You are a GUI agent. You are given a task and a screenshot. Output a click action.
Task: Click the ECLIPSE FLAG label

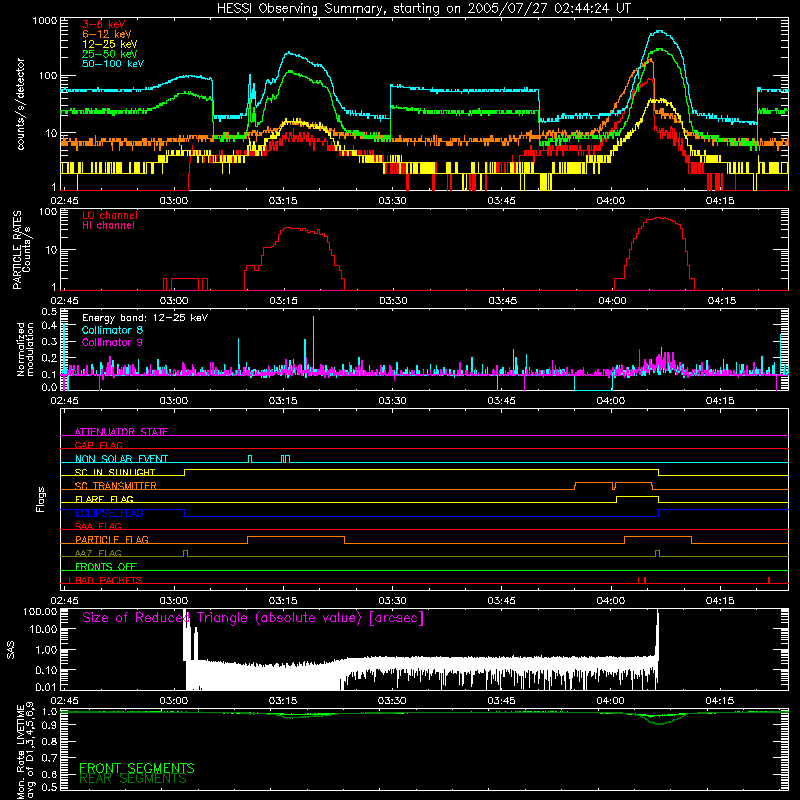click(109, 513)
